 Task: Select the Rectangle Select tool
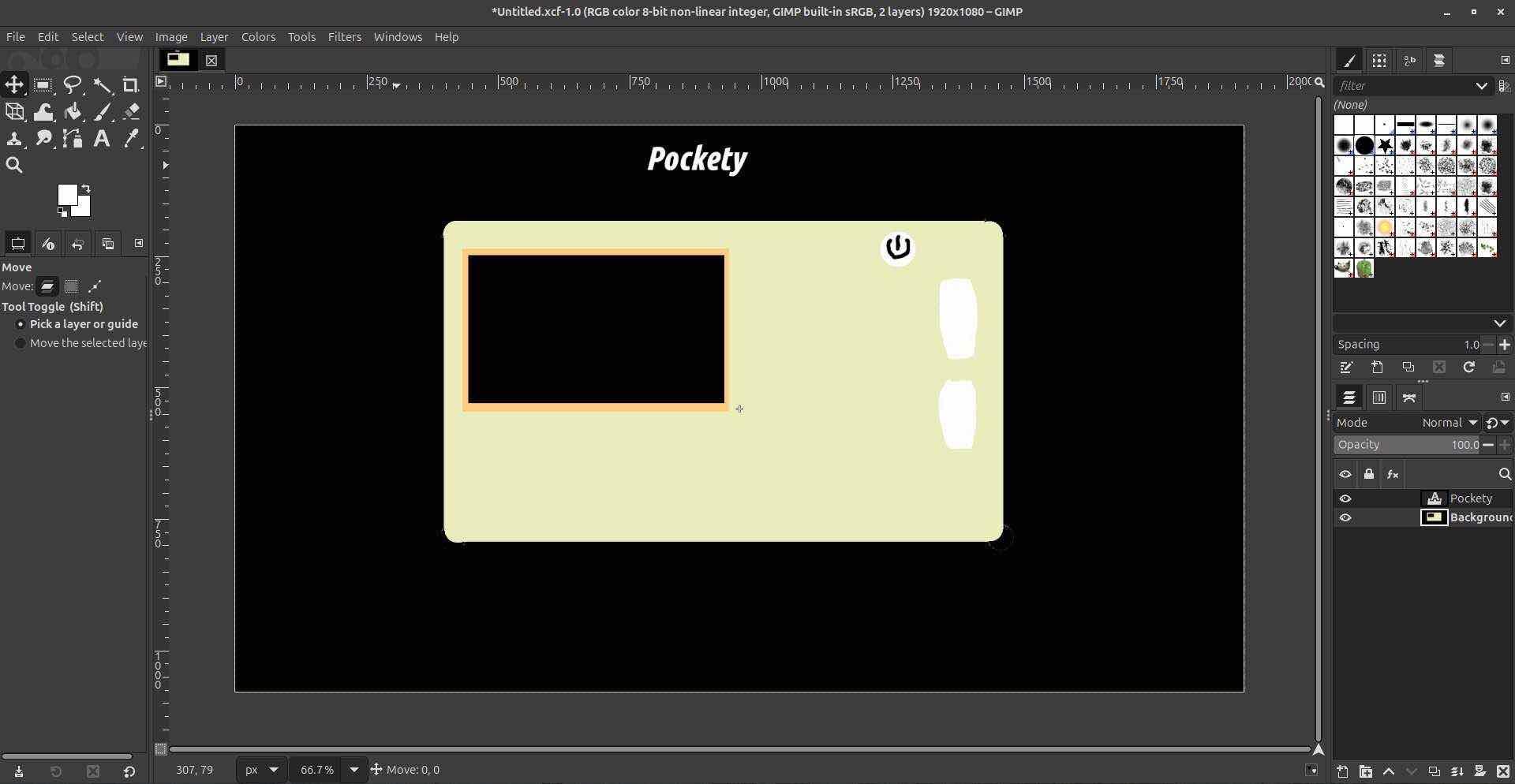coord(43,85)
